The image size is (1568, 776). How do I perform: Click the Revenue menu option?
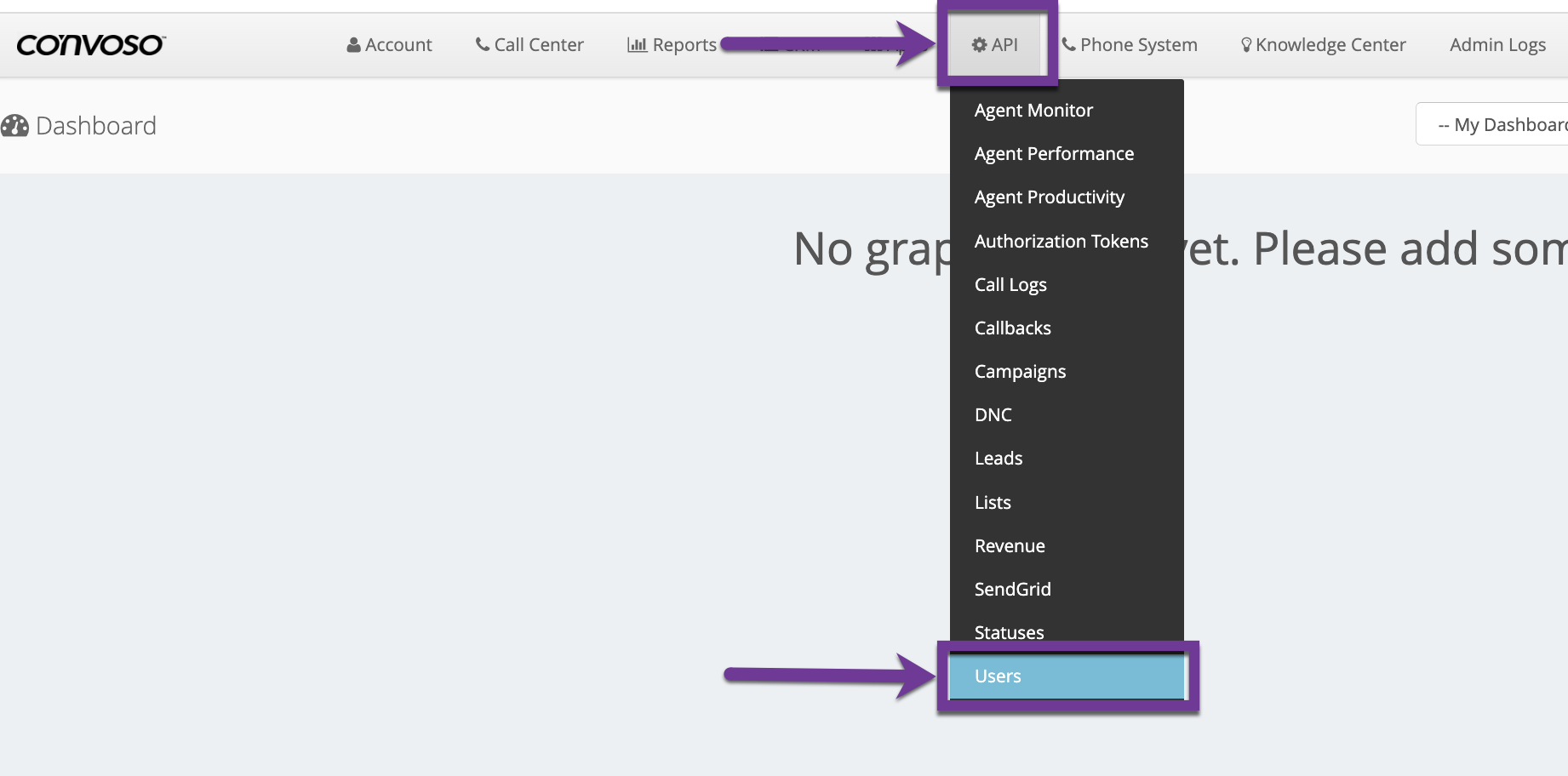click(1010, 546)
